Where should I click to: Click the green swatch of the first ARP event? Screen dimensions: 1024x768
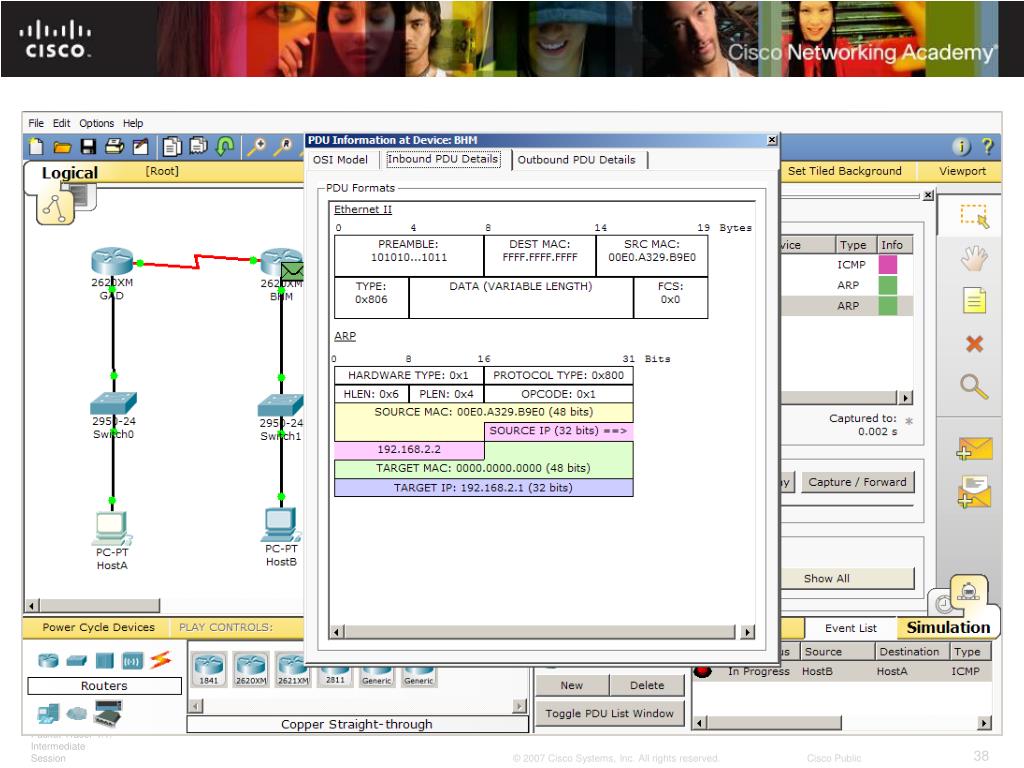pyautogui.click(x=888, y=285)
